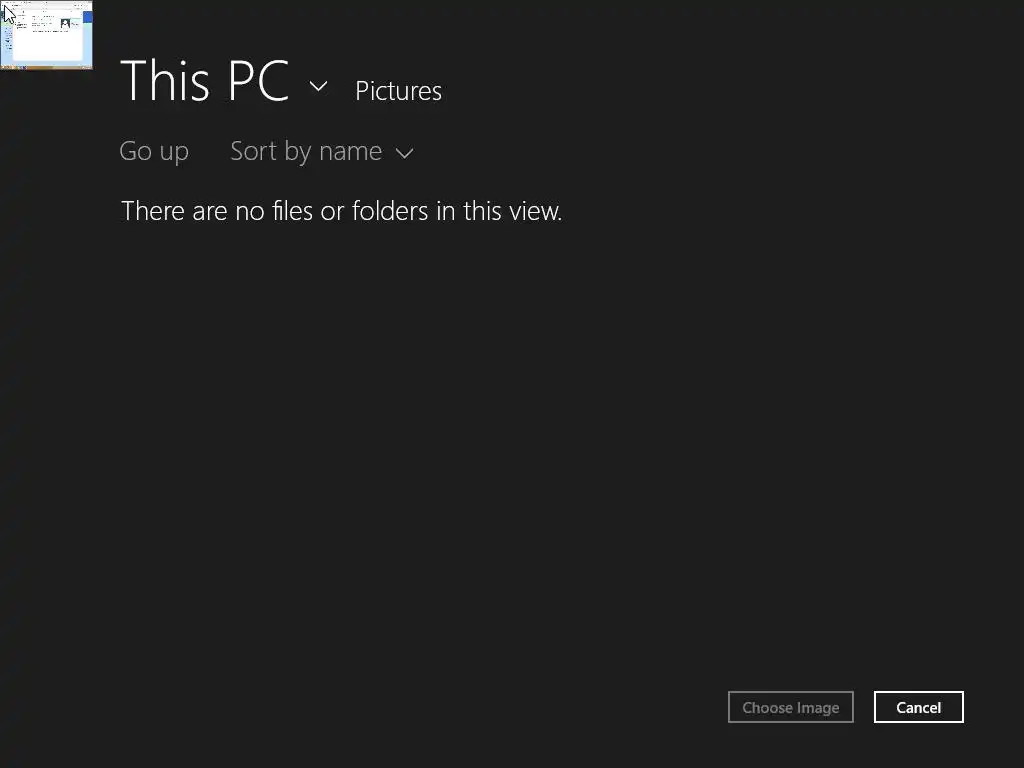The image size is (1024, 768).
Task: Click the chevron beside This PC
Action: (318, 86)
